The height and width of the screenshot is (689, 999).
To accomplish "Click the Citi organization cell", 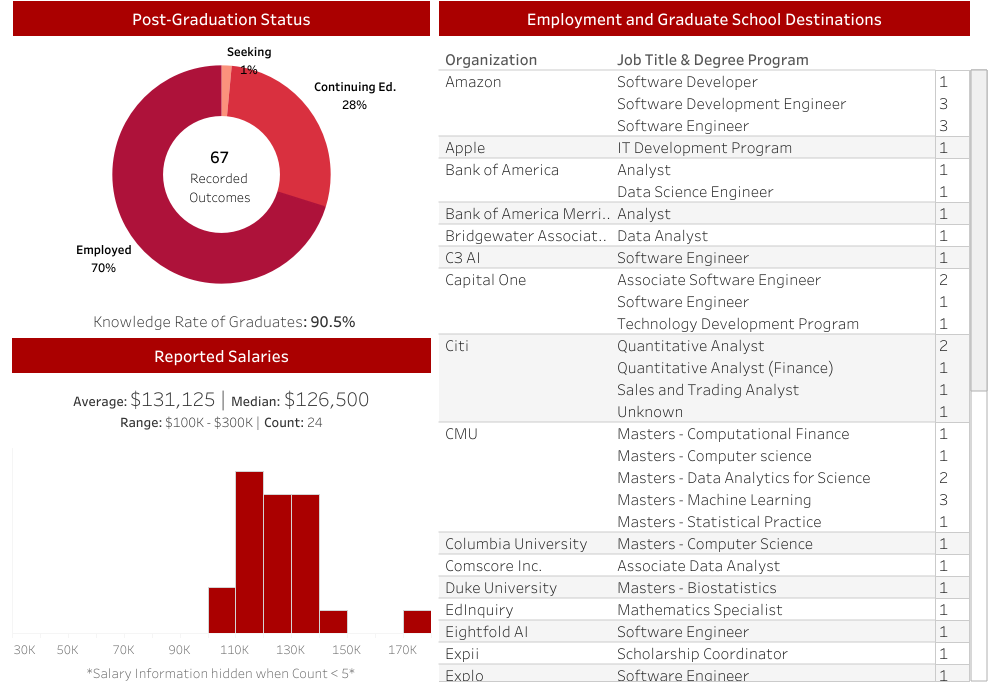I will tap(456, 345).
